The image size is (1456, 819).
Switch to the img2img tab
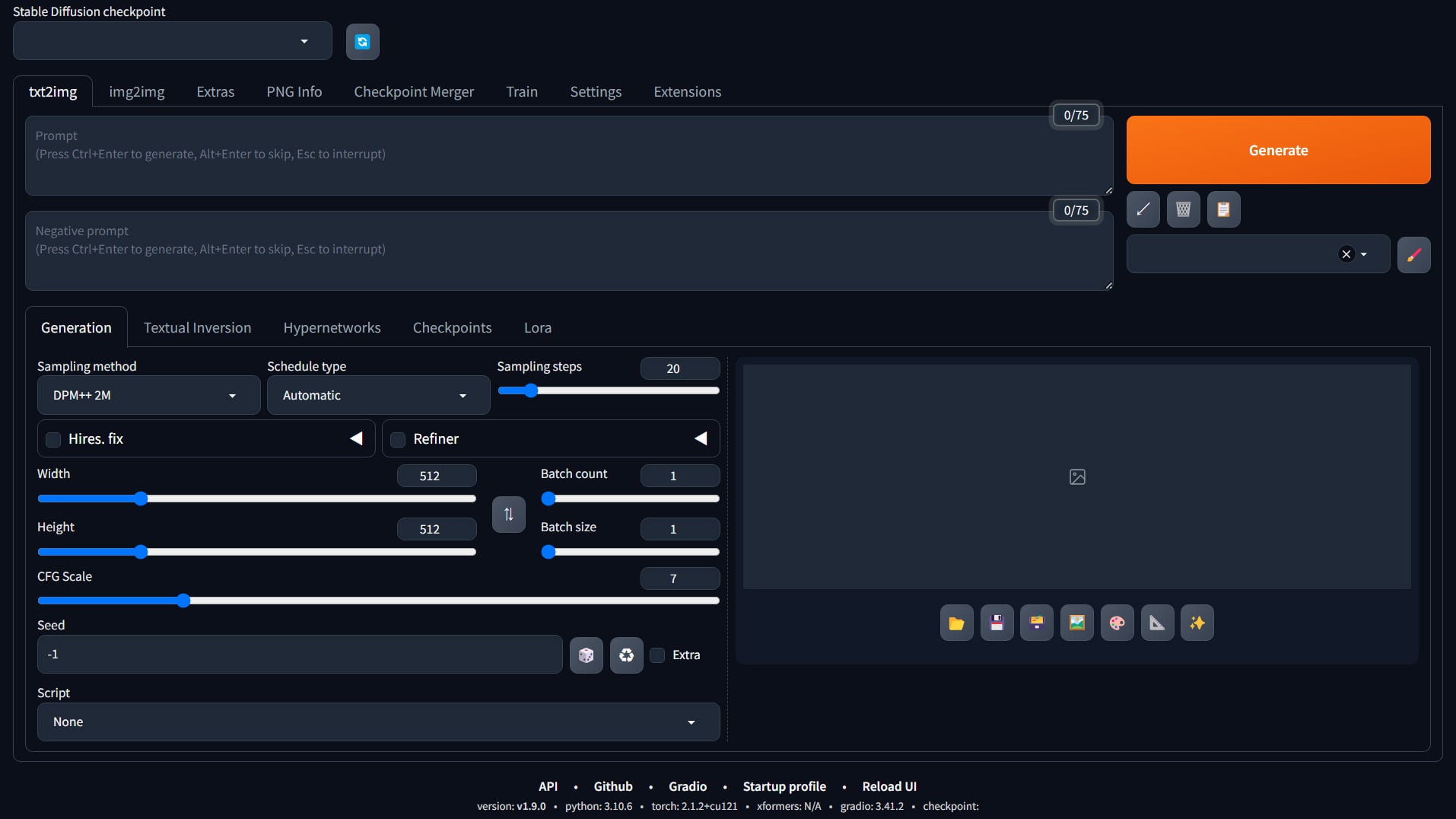(x=137, y=91)
